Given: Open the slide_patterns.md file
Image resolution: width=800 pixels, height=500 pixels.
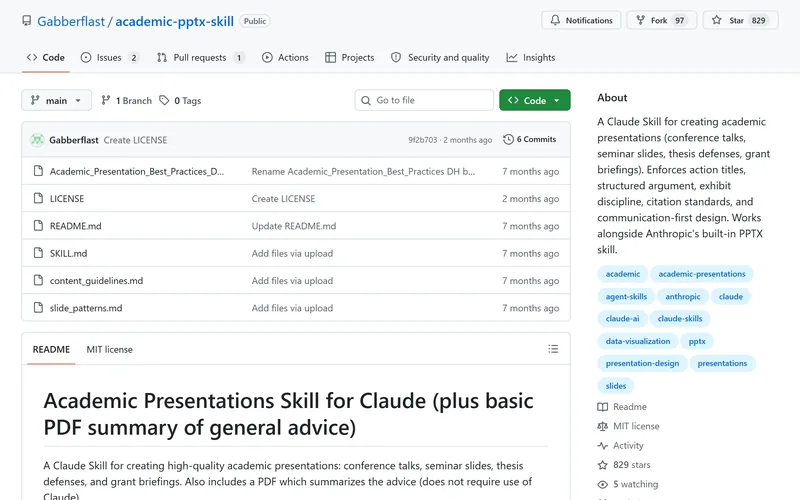Looking at the screenshot, I should pos(86,308).
